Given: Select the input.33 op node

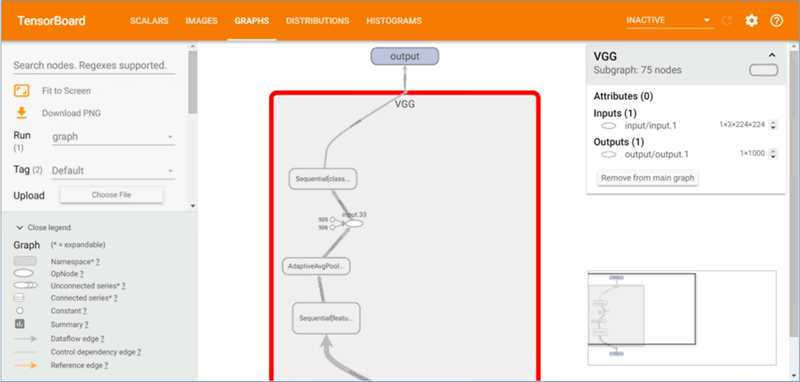Looking at the screenshot, I should point(354,223).
